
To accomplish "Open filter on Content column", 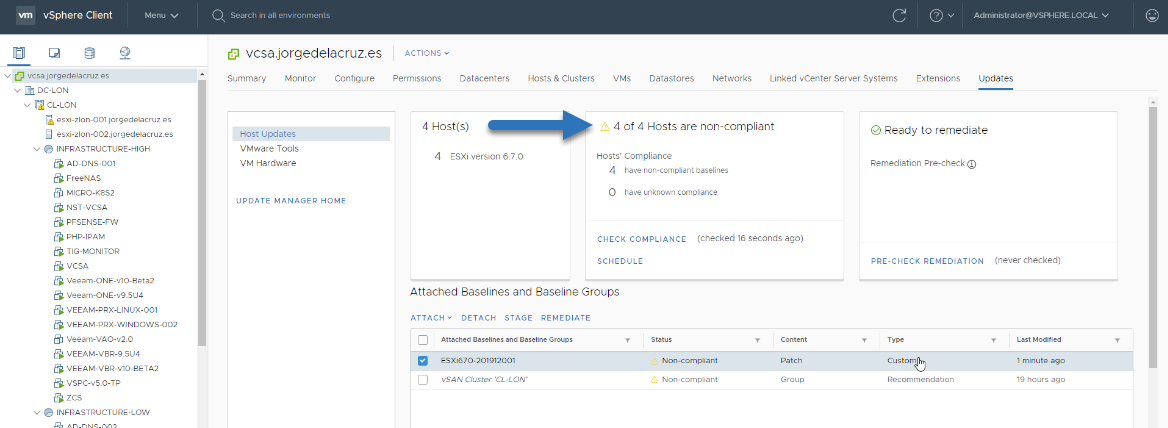I will 864,340.
